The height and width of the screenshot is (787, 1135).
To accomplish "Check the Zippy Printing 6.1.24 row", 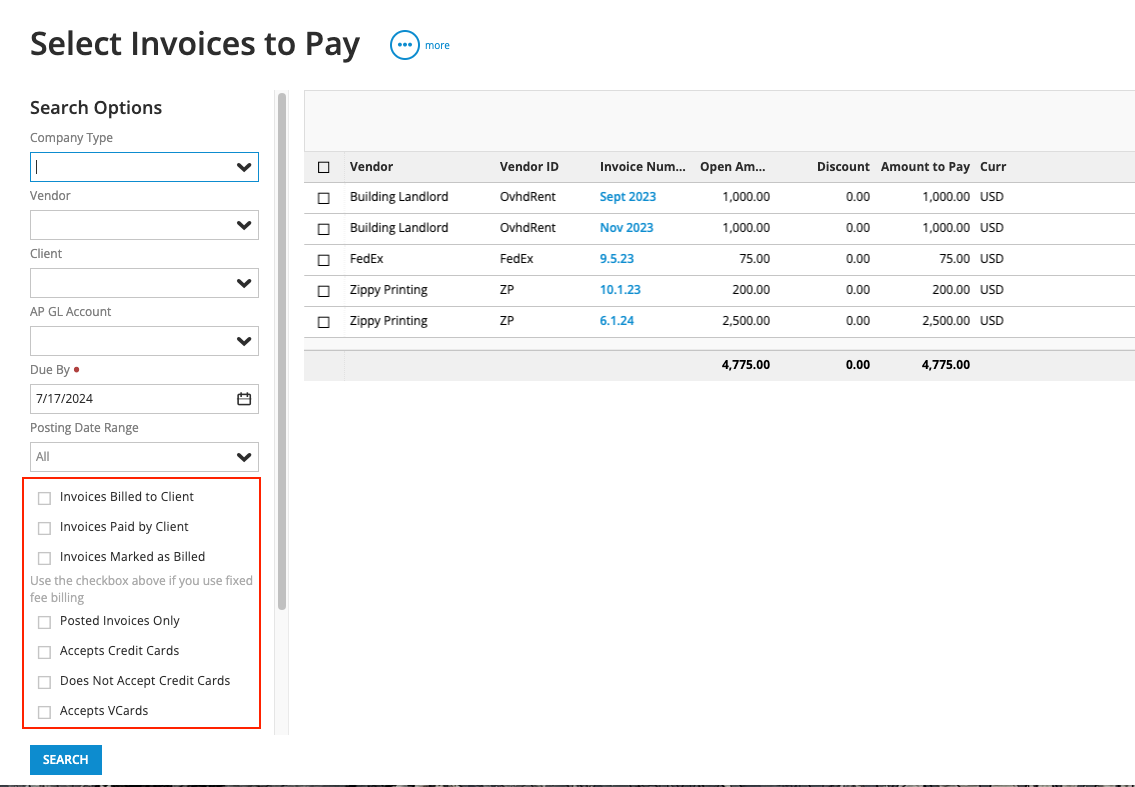I will point(324,322).
